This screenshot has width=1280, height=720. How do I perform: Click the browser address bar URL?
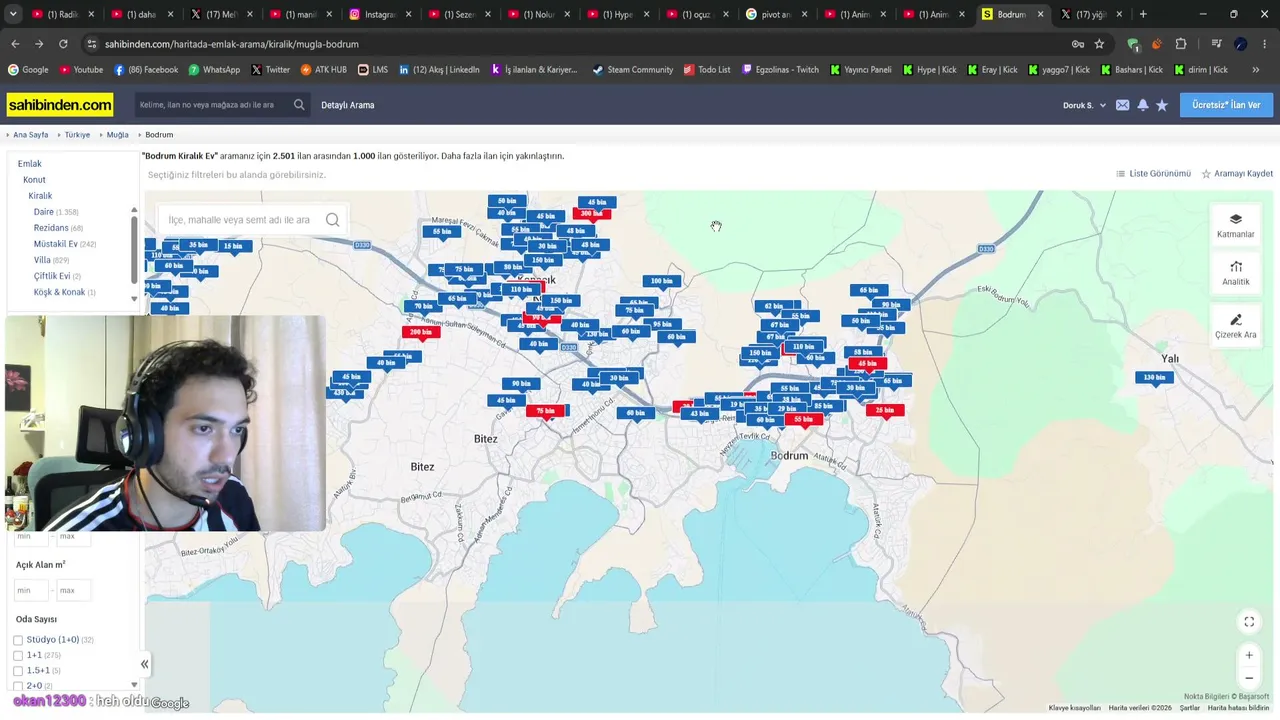pyautogui.click(x=231, y=44)
